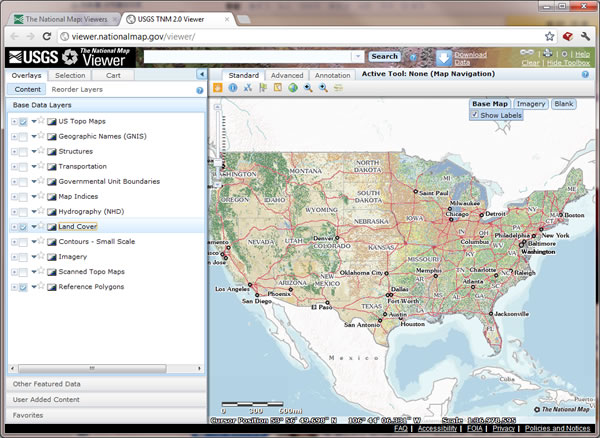Screen dimensions: 600x438
Task: Open the Reorder Layers tab
Action: [x=77, y=90]
